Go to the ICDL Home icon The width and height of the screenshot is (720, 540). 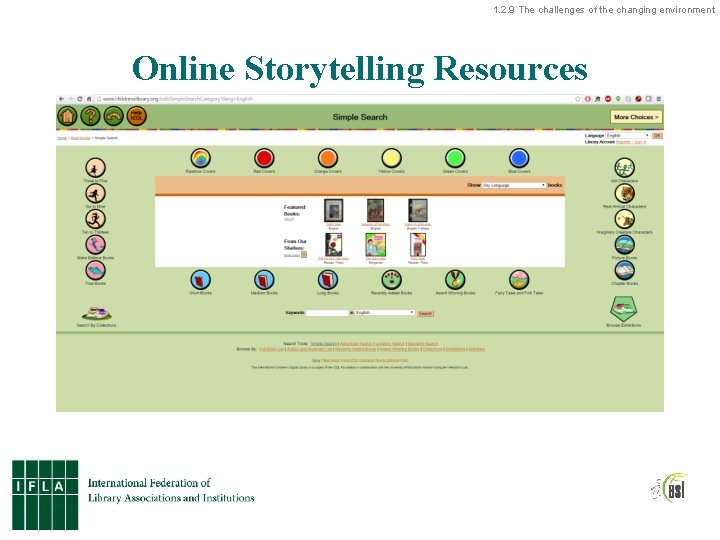pos(67,116)
